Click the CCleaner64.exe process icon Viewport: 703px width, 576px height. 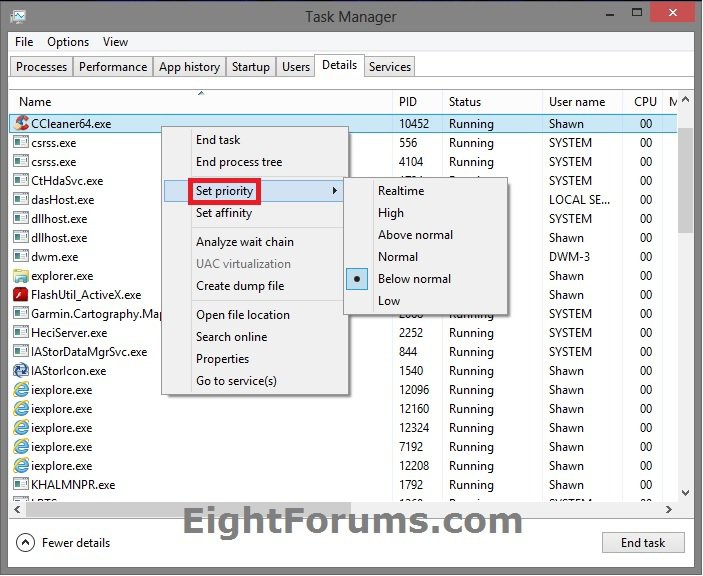21,124
